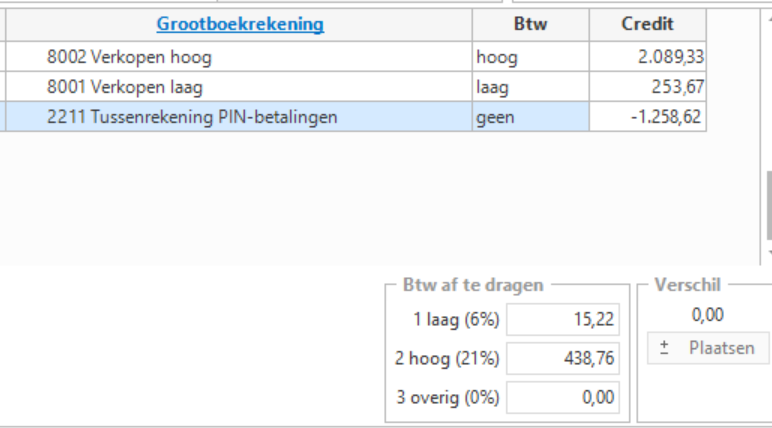772x428 pixels.
Task: Open the Btw cell showing hoog
Action: pyautogui.click(x=530, y=57)
